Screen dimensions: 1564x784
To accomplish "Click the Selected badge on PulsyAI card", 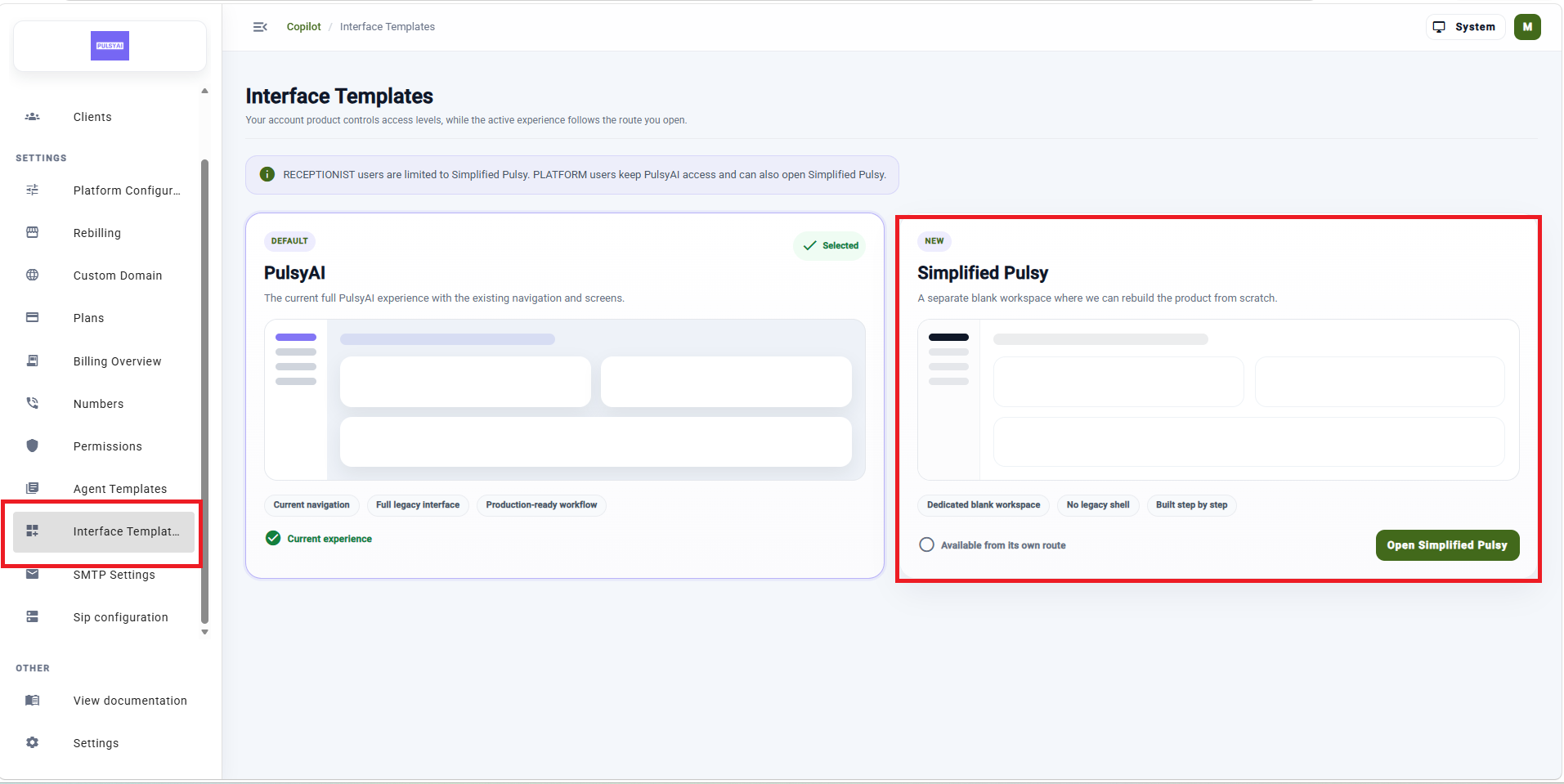I will pyautogui.click(x=830, y=245).
